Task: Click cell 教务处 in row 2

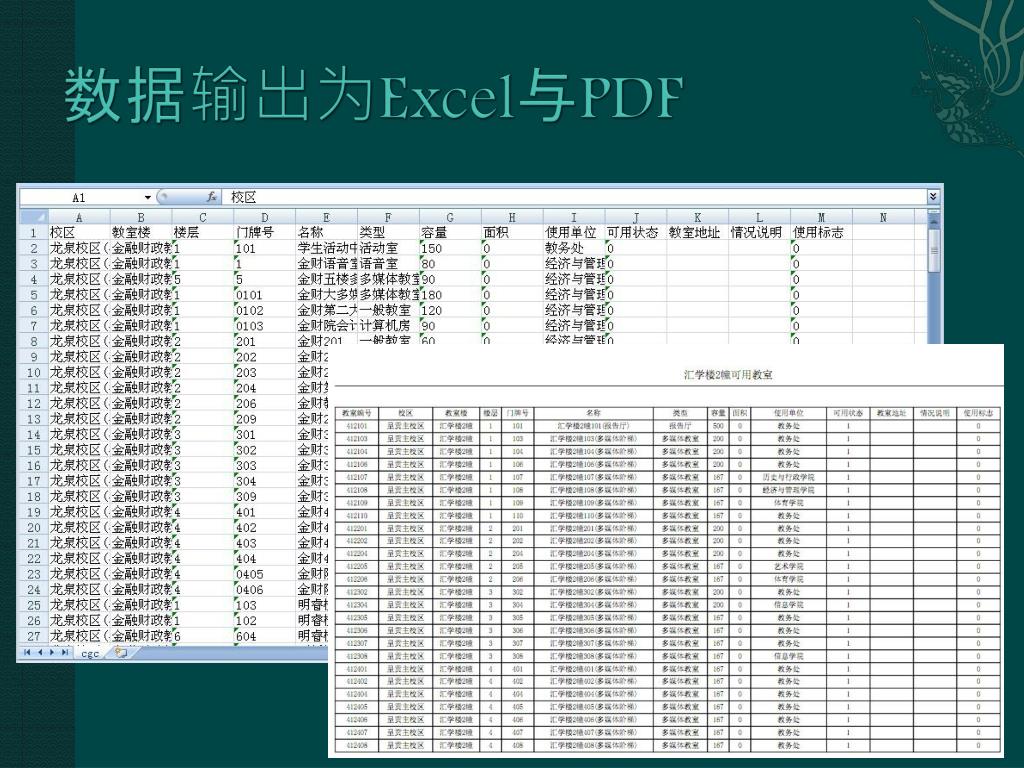Action: (573, 248)
